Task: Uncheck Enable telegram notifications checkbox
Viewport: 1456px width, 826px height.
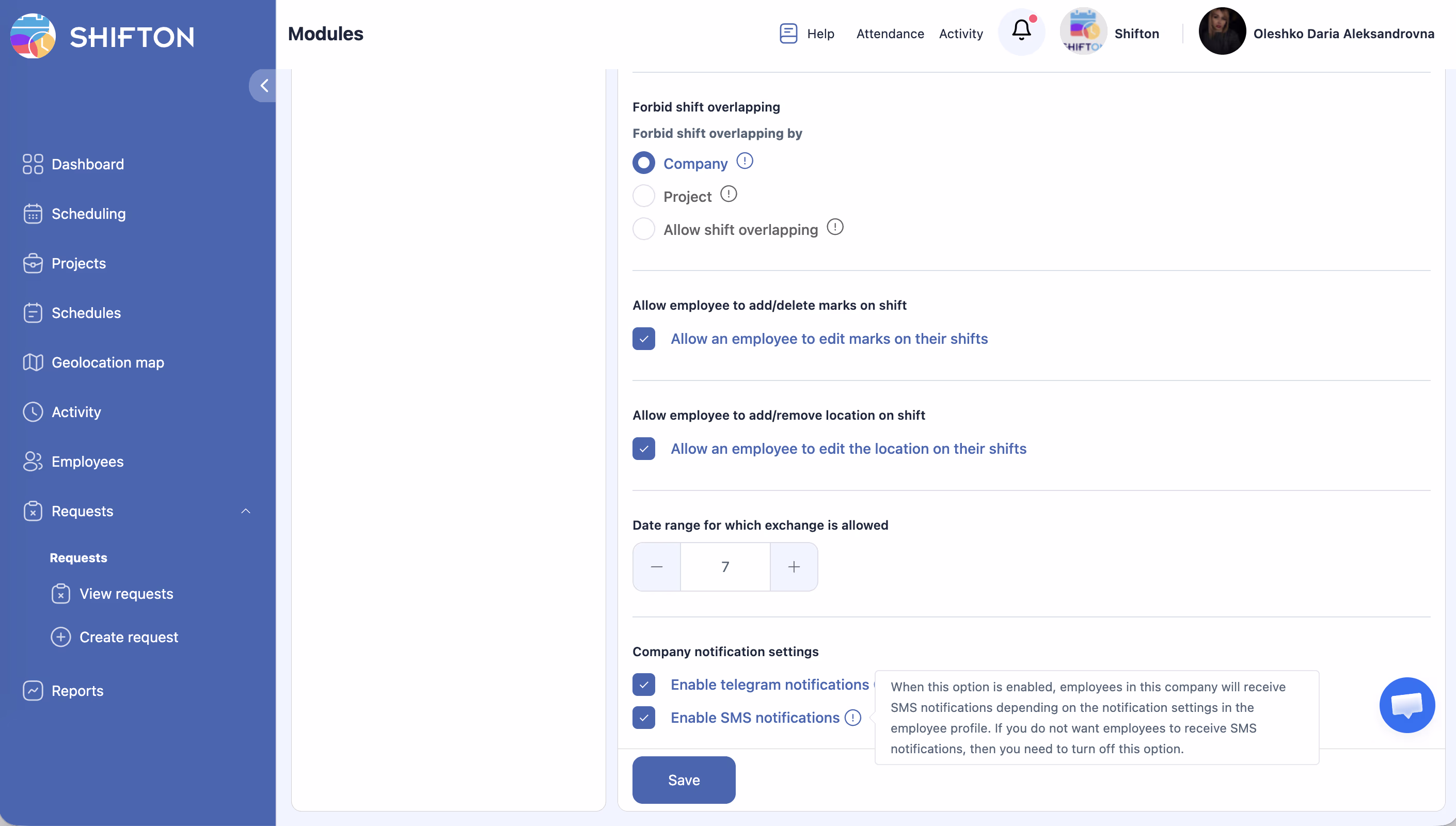Action: [644, 685]
